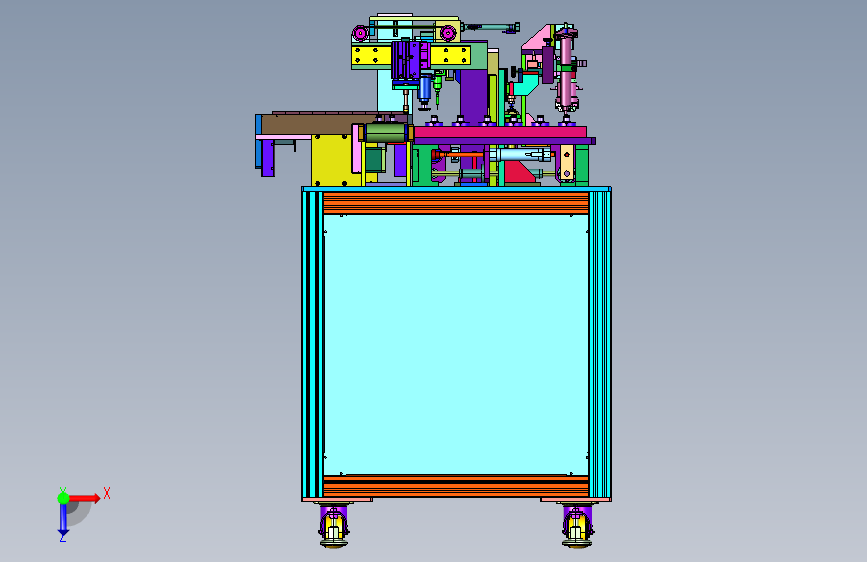
Task: Select the lower orange frame rail
Action: (456, 486)
